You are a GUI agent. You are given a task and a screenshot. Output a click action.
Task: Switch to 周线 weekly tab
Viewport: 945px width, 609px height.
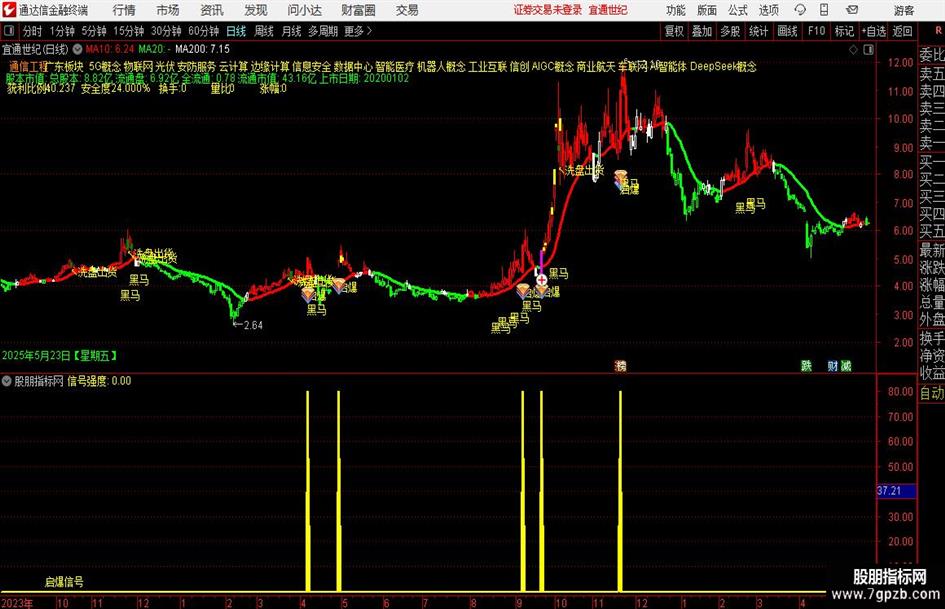click(x=264, y=31)
